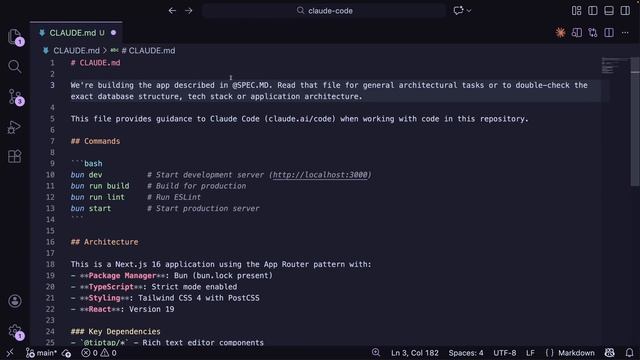This screenshot has width=640, height=360.
Task: Switch branch via 'main*' in status bar
Action: coord(41,353)
